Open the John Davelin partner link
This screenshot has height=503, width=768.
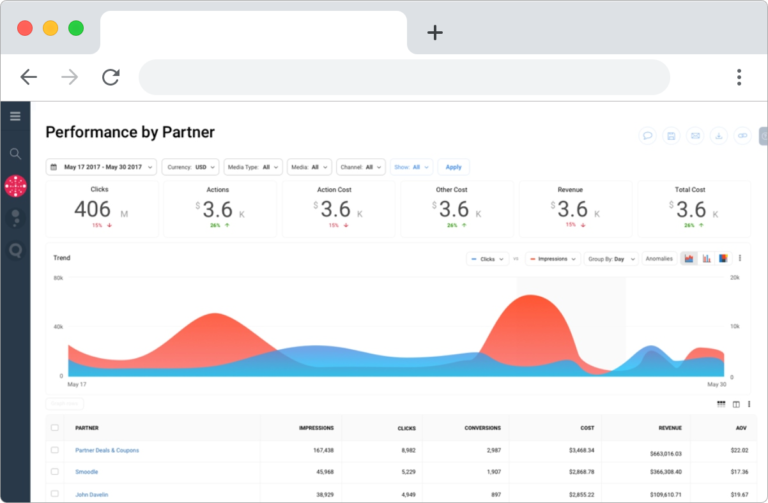coord(92,494)
